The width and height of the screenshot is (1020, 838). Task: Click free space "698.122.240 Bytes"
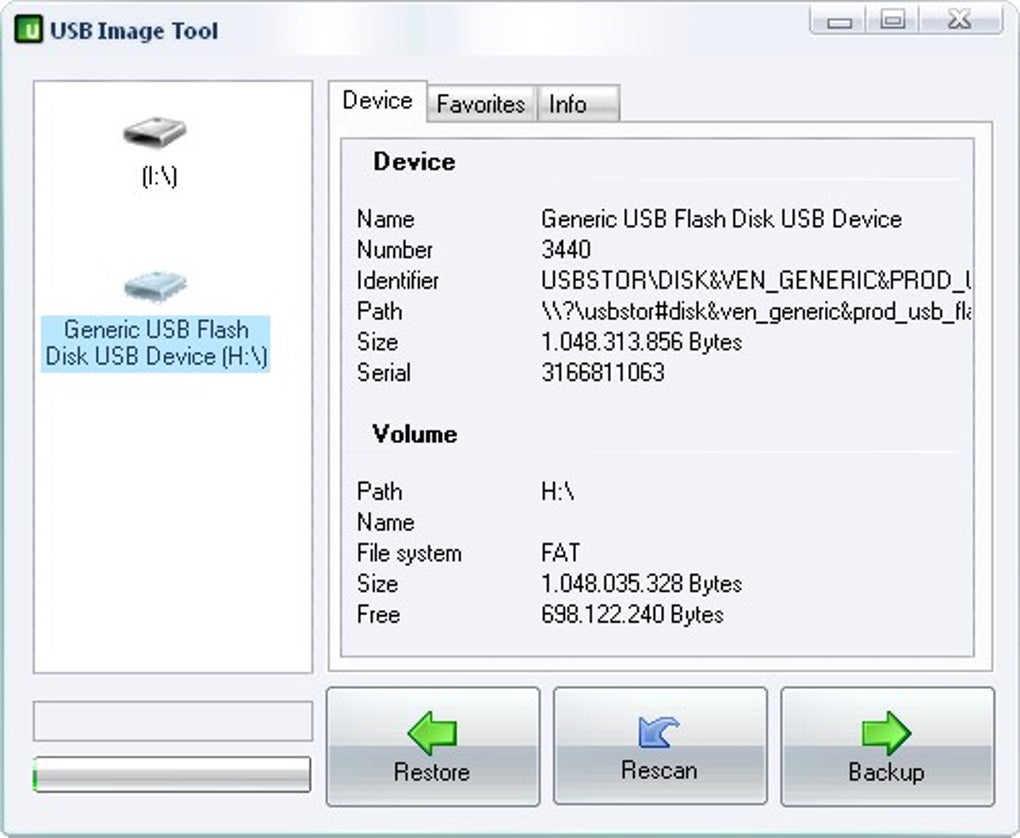[632, 615]
